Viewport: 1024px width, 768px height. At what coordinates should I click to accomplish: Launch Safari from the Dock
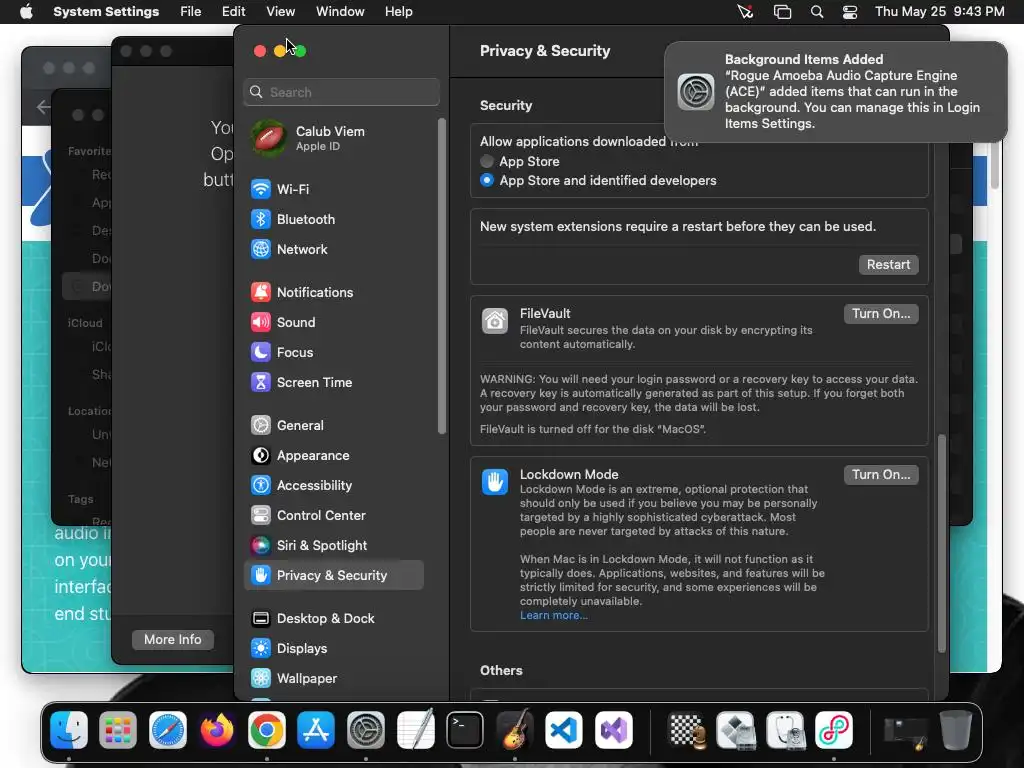(x=168, y=730)
